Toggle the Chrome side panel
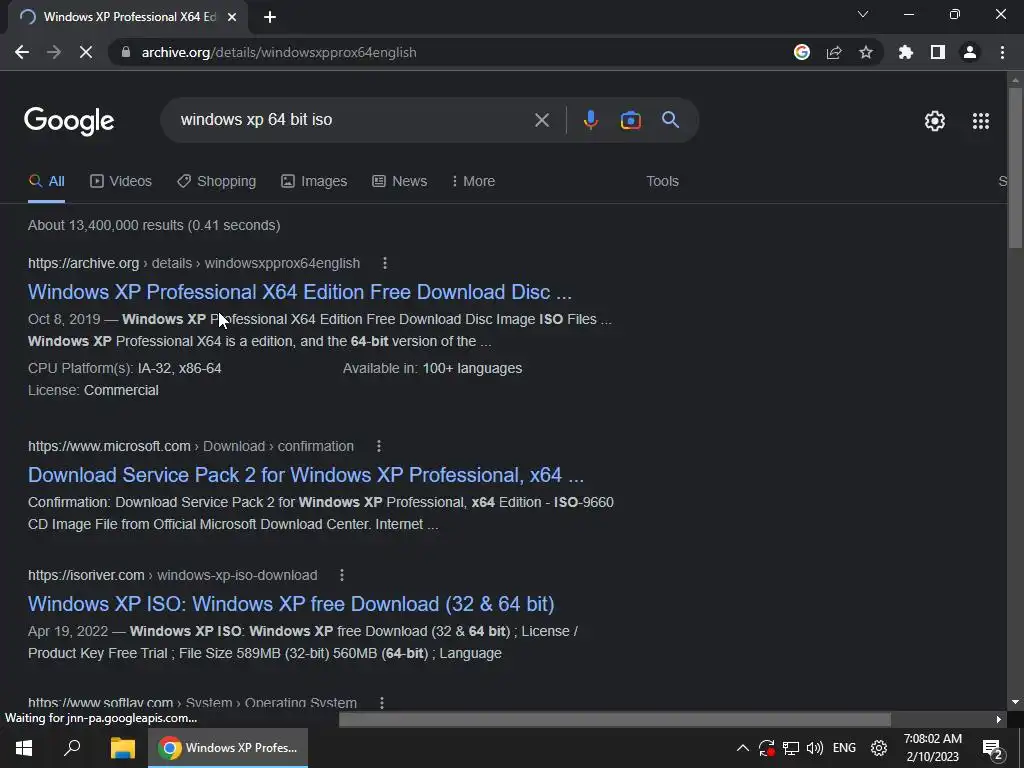This screenshot has height=768, width=1024. pyautogui.click(x=938, y=52)
